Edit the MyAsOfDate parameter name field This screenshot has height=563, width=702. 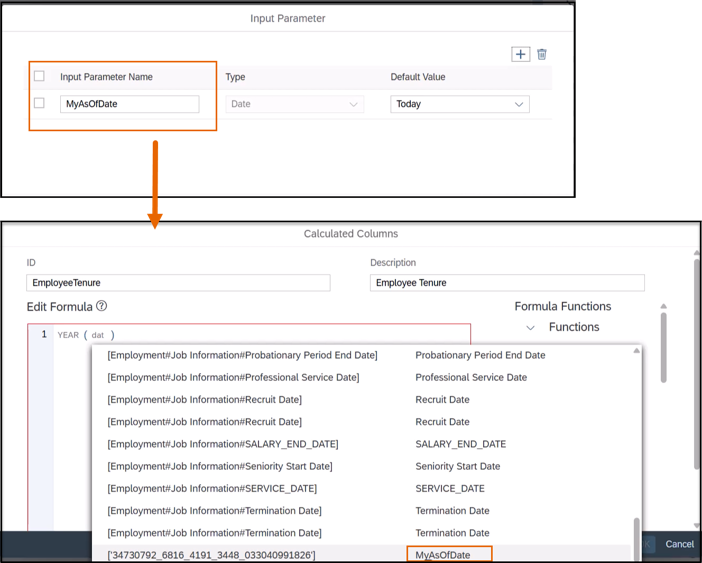129,104
